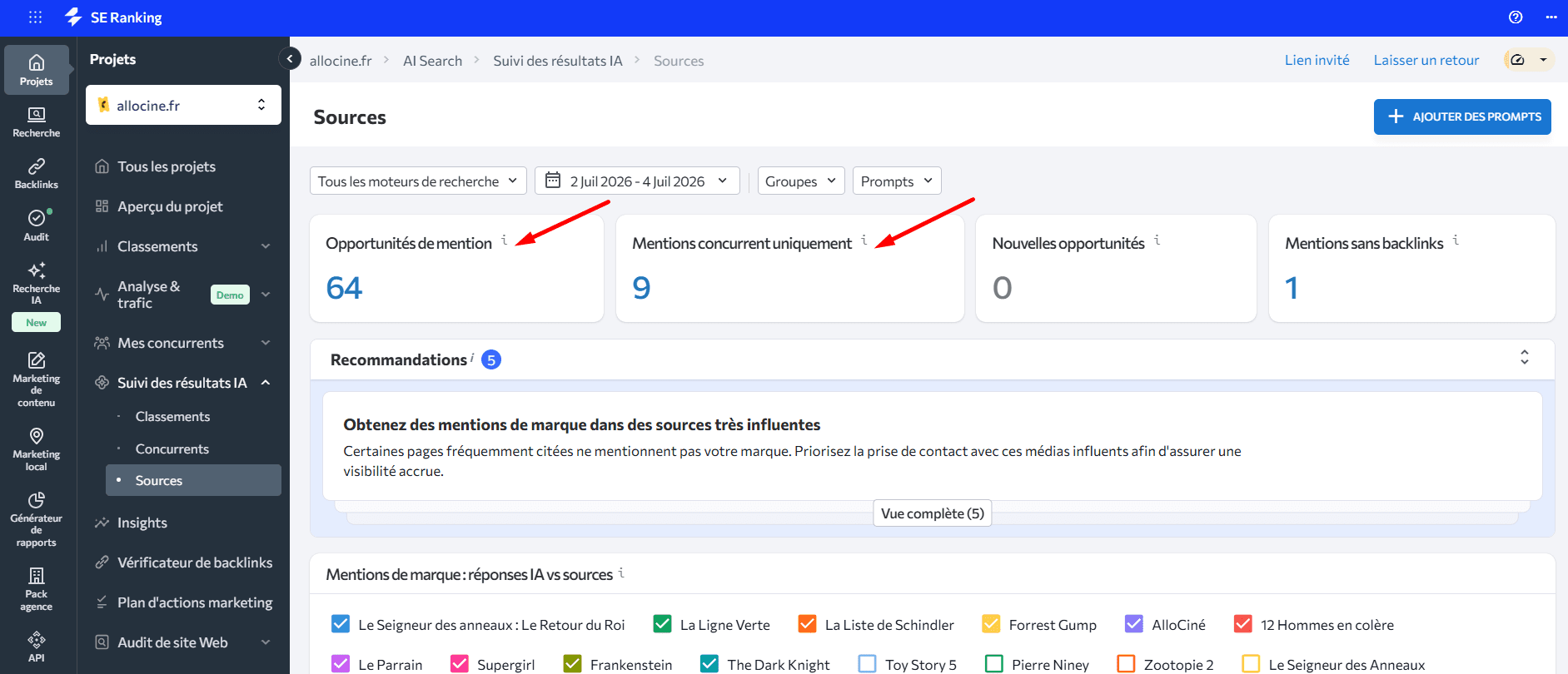1568x674 pixels.
Task: Click Laisser un retour link
Action: (x=1426, y=60)
